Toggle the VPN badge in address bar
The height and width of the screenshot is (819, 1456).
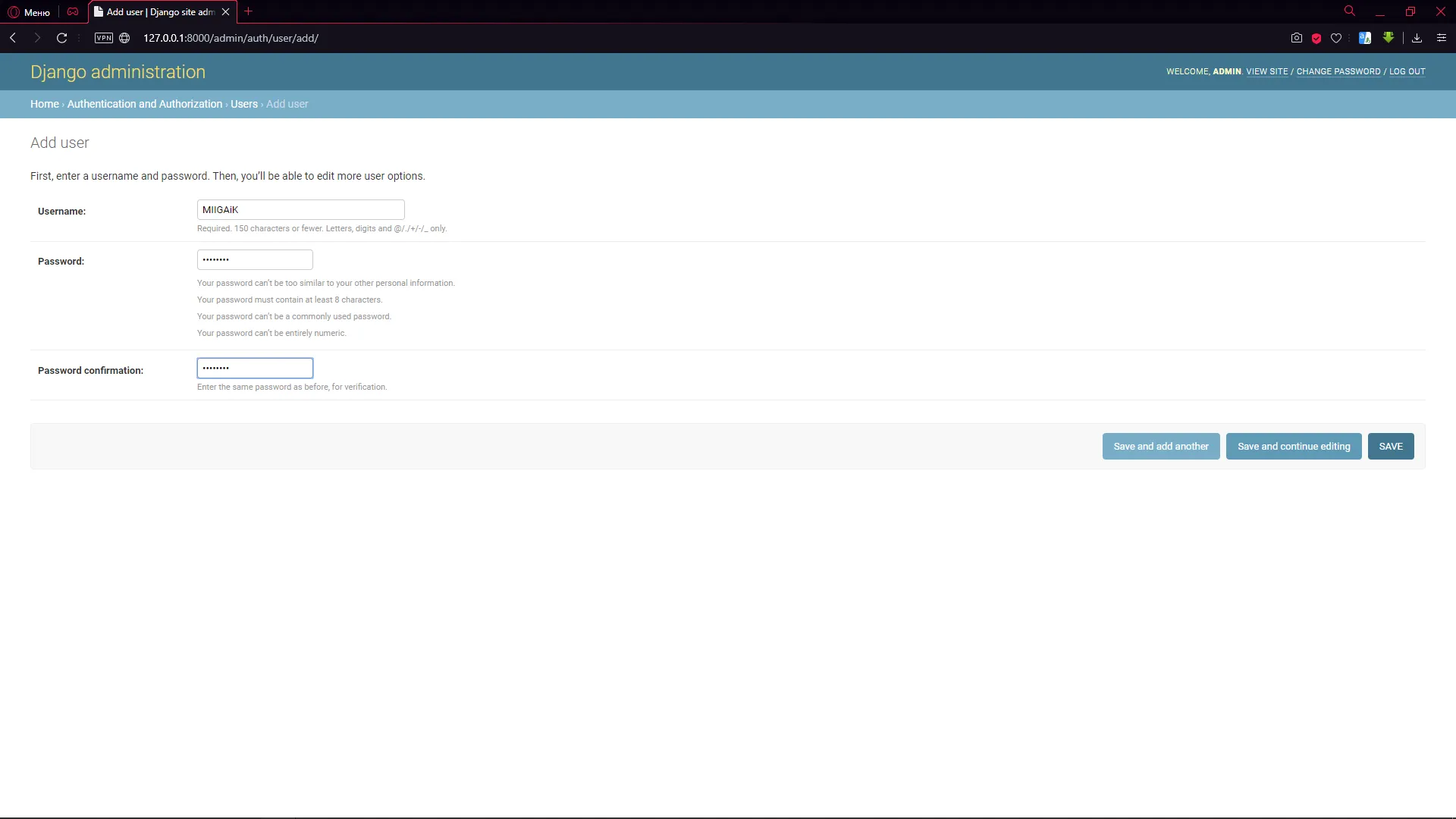[x=104, y=38]
